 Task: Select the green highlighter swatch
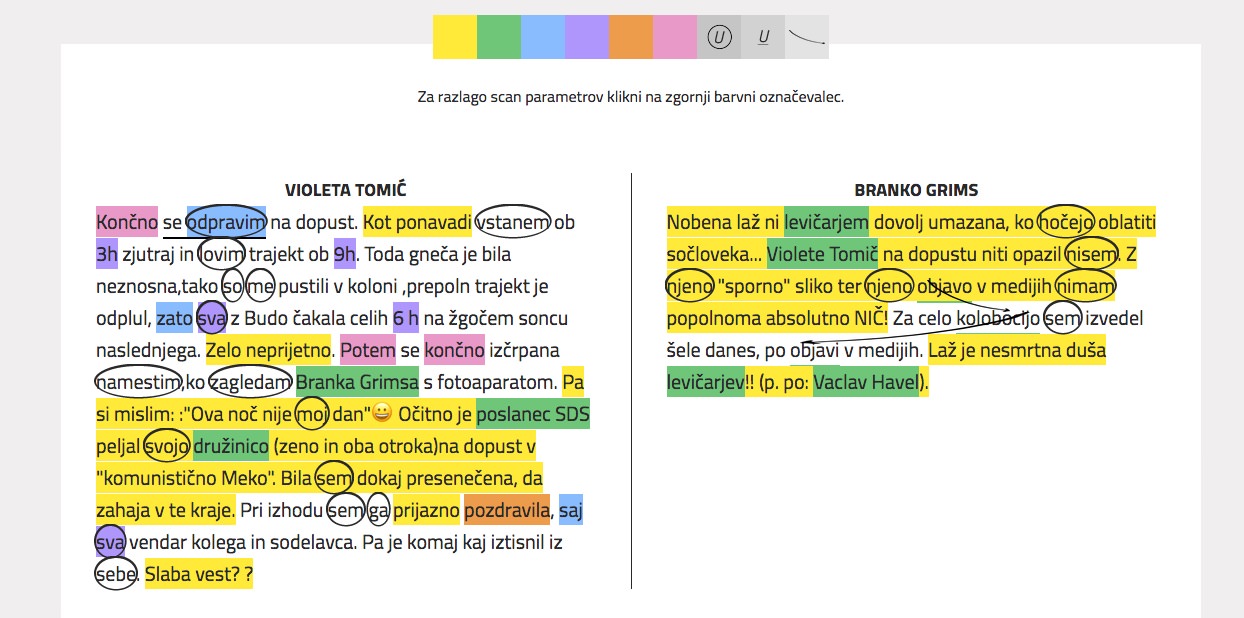(499, 37)
